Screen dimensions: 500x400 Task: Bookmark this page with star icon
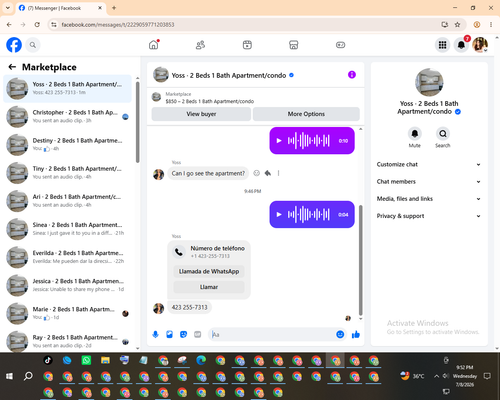tap(457, 25)
